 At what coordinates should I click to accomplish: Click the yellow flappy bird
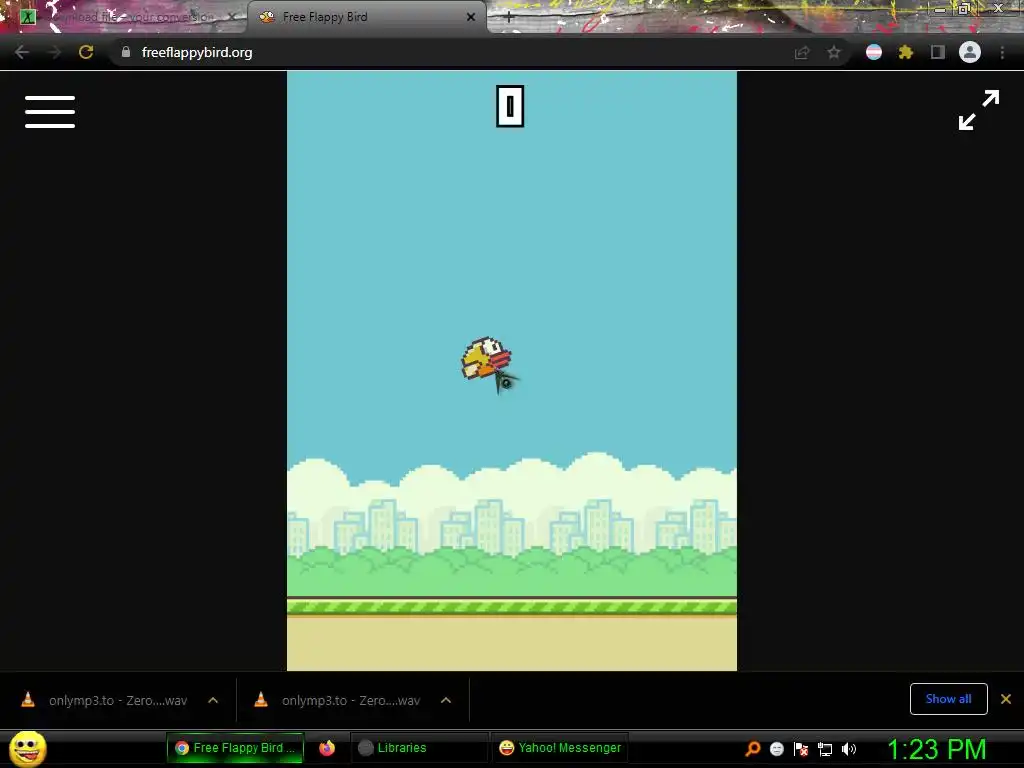click(486, 358)
